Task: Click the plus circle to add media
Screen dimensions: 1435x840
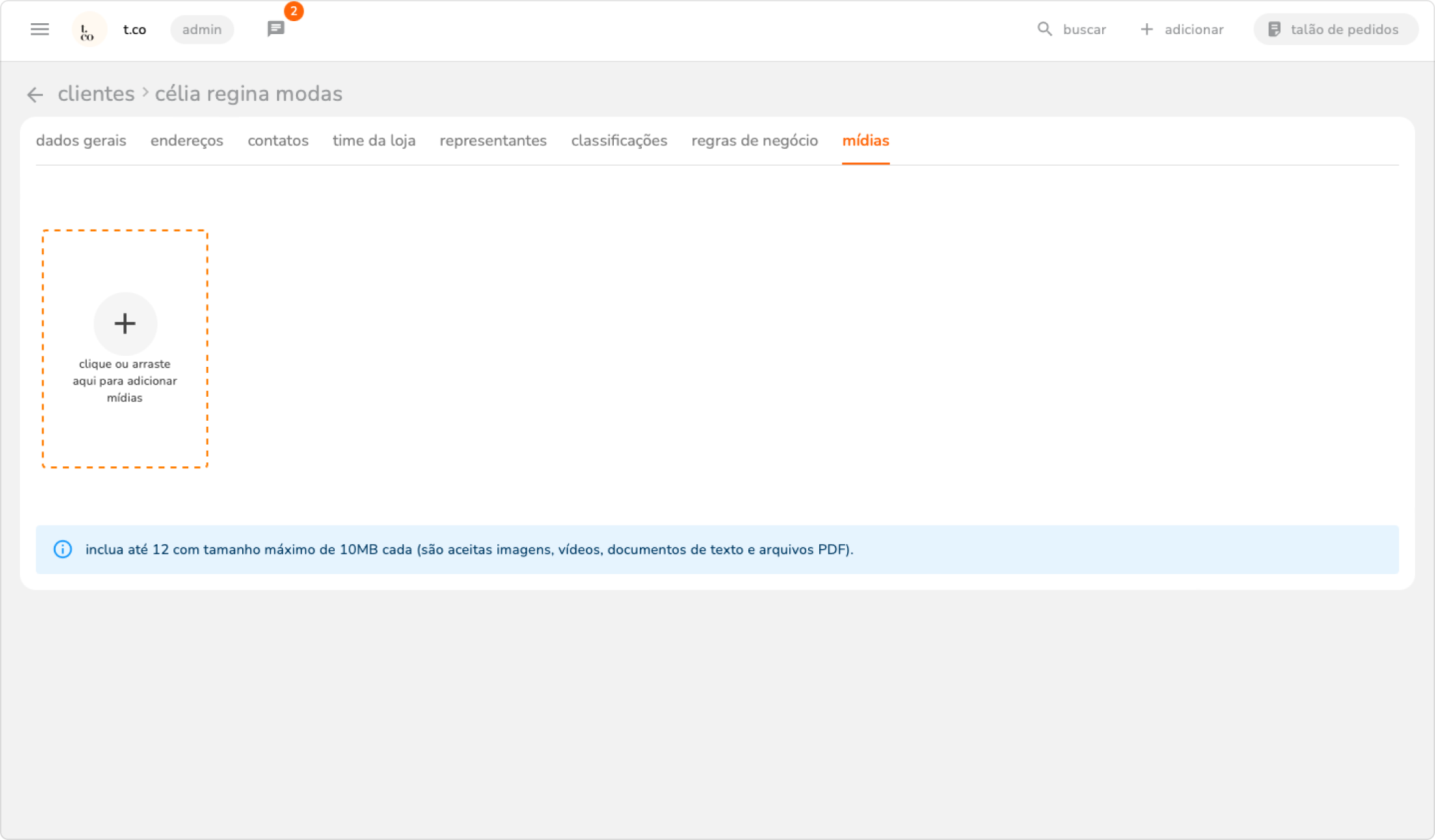Action: [125, 323]
